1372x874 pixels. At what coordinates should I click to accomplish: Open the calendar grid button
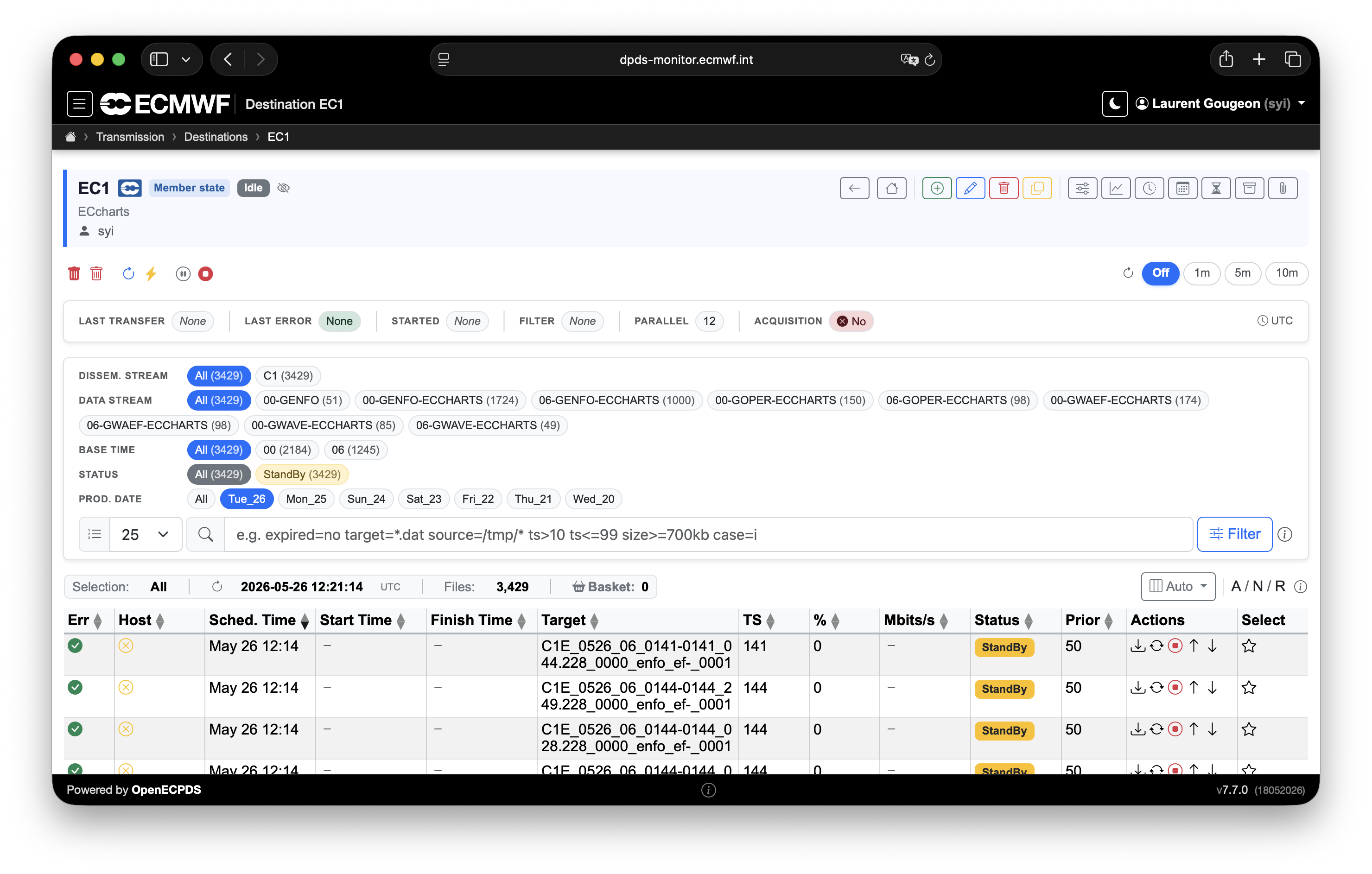(x=1182, y=188)
